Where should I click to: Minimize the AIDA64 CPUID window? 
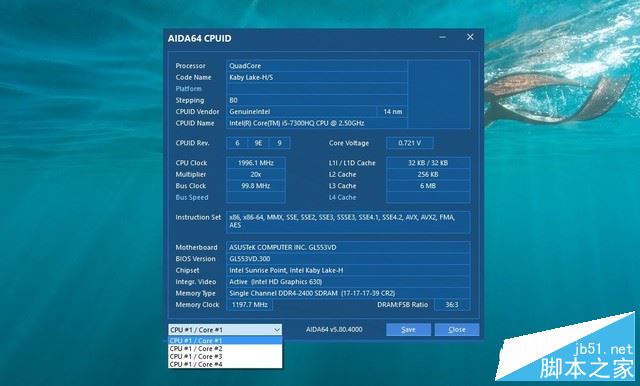(x=442, y=37)
